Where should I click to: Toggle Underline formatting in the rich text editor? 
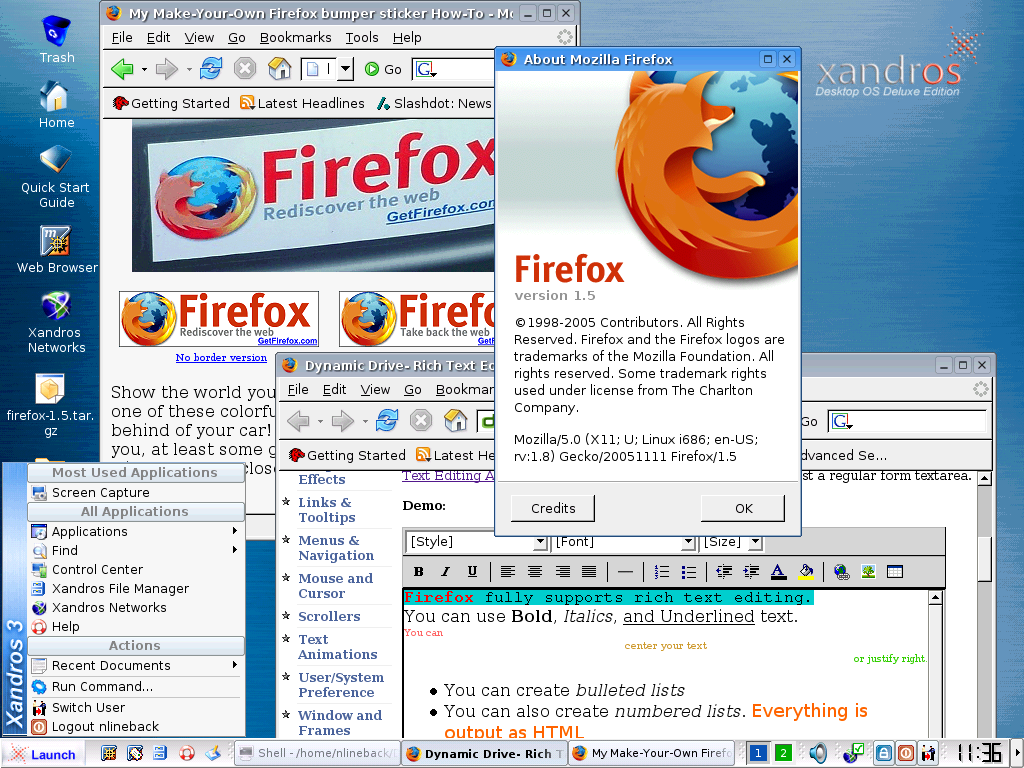coord(472,572)
